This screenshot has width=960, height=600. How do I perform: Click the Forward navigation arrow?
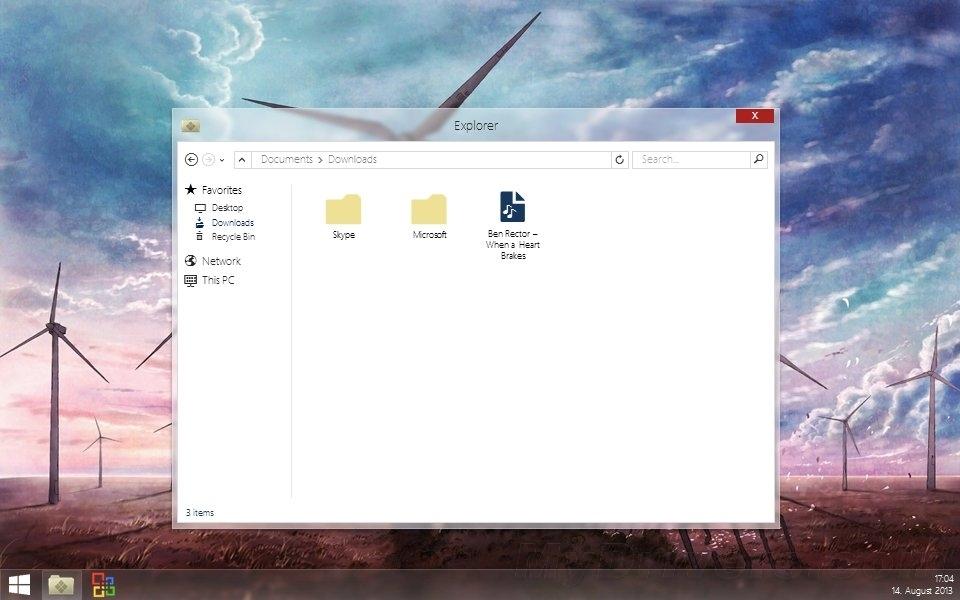(208, 159)
